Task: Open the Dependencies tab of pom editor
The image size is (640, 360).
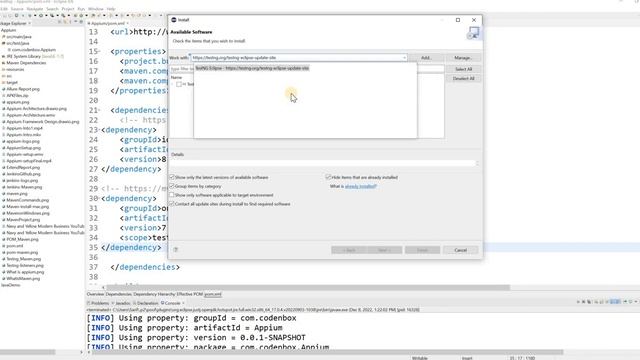Action: 119,294
